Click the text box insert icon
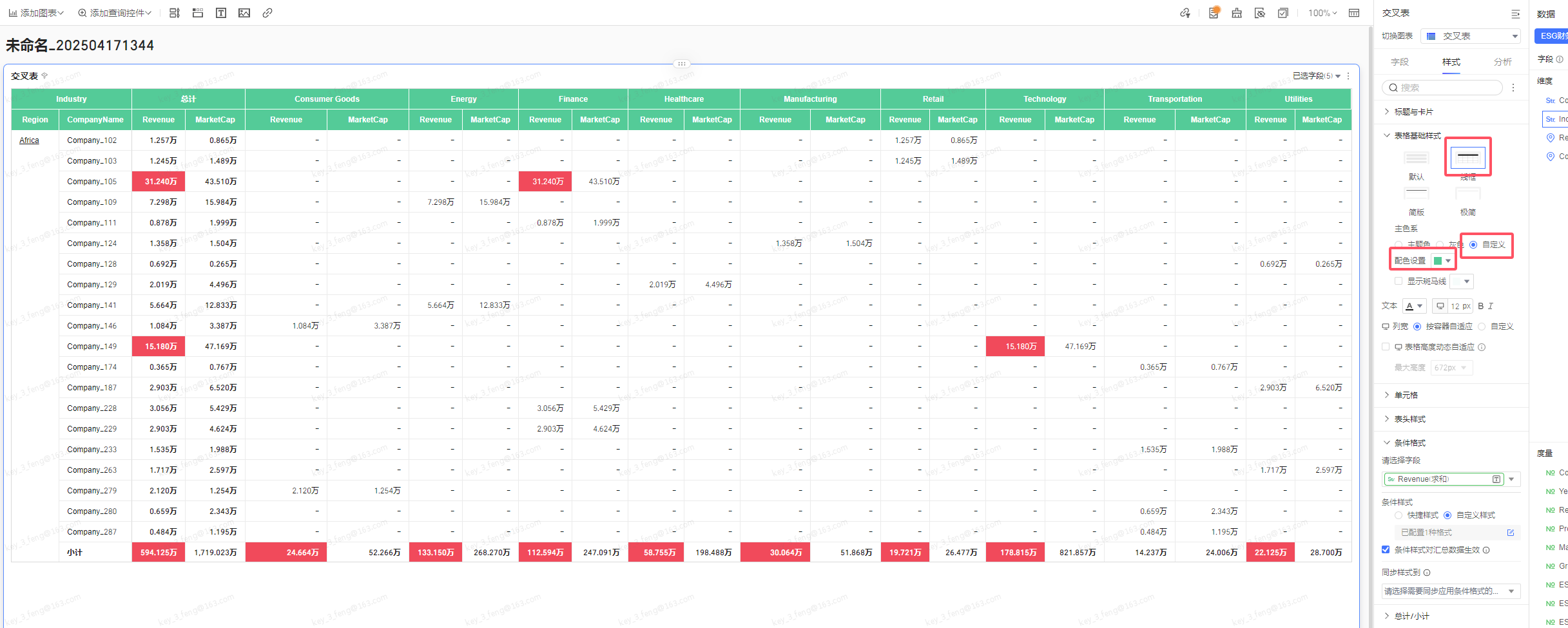Image resolution: width=1568 pixels, height=628 pixels. tap(221, 13)
